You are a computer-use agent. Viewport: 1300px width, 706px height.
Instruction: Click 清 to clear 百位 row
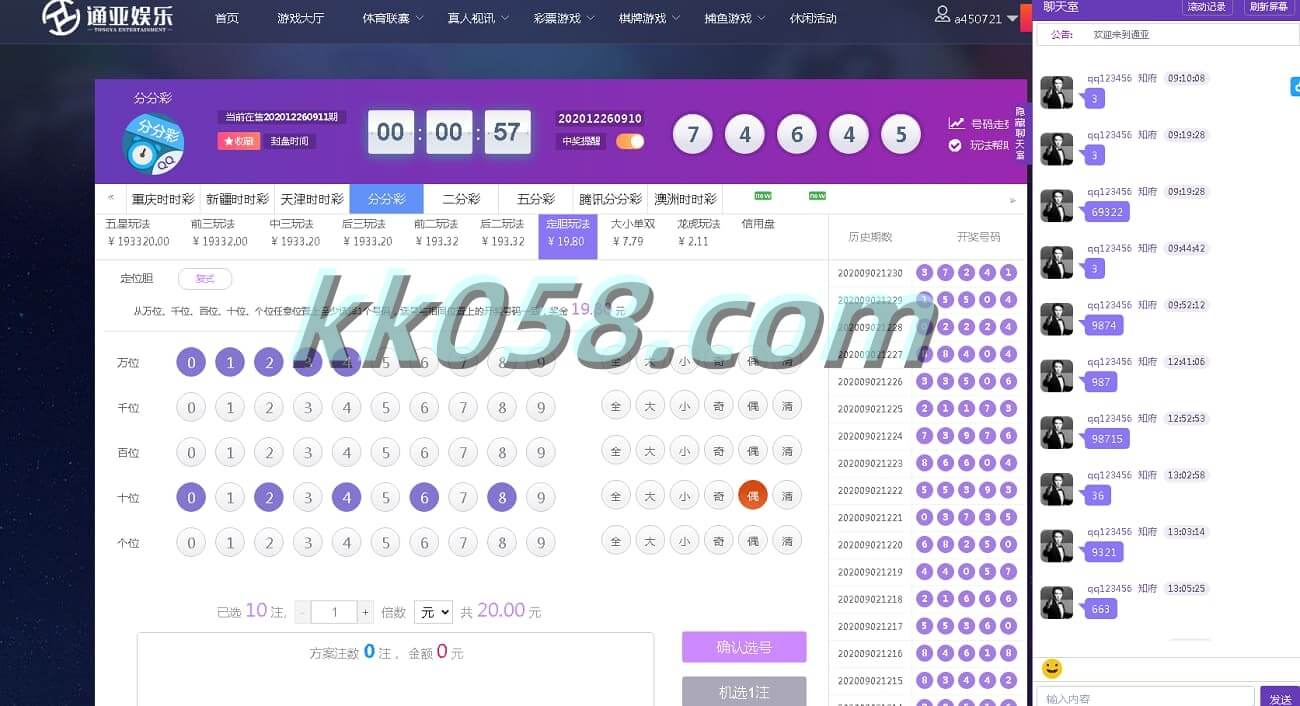click(x=787, y=450)
